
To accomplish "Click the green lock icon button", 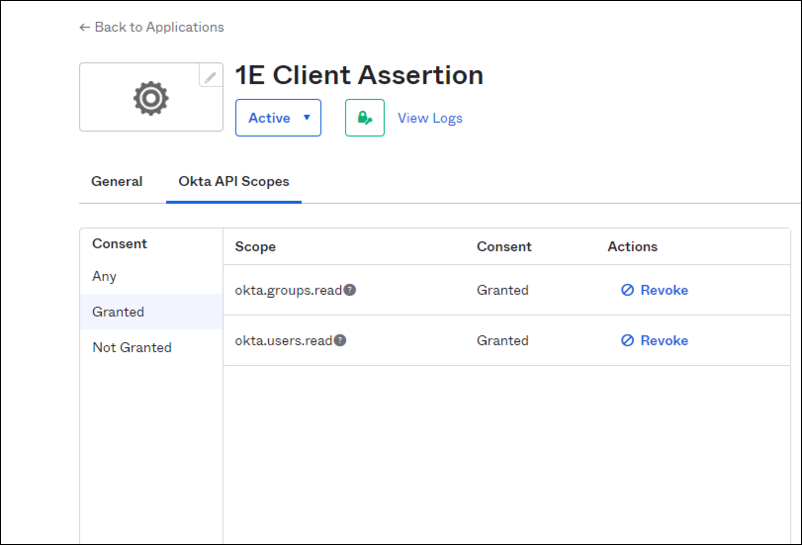I will [x=365, y=118].
